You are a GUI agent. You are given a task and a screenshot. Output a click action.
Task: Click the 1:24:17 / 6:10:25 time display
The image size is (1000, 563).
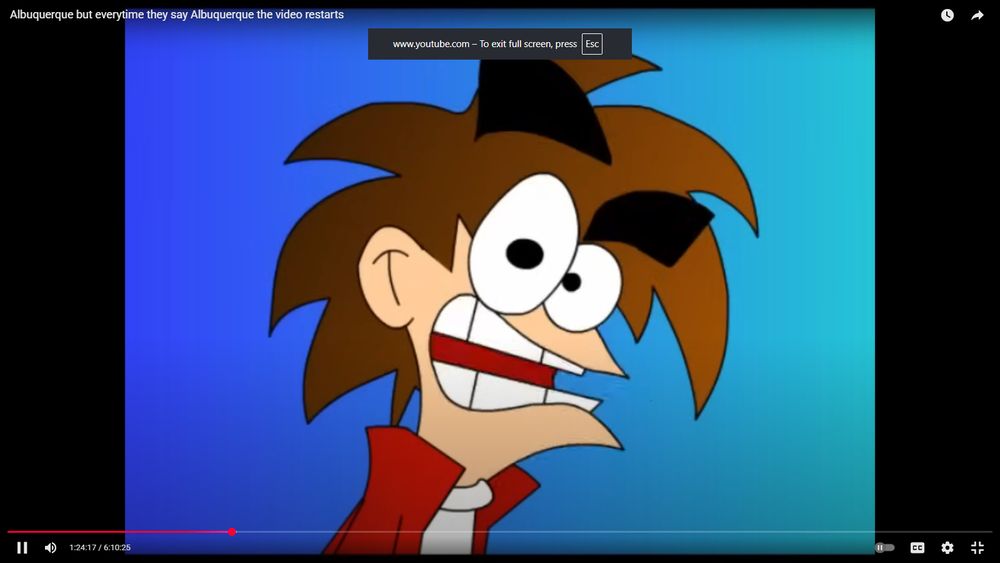point(100,548)
